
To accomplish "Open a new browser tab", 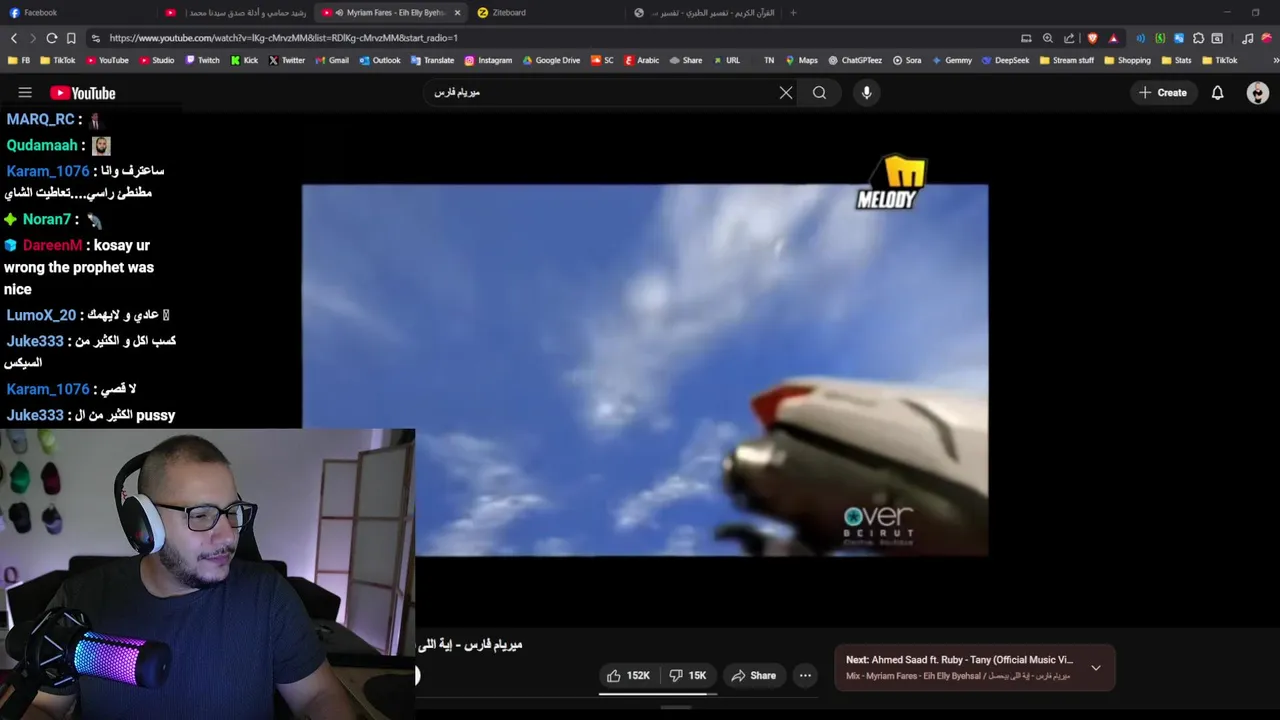I will pyautogui.click(x=793, y=13).
